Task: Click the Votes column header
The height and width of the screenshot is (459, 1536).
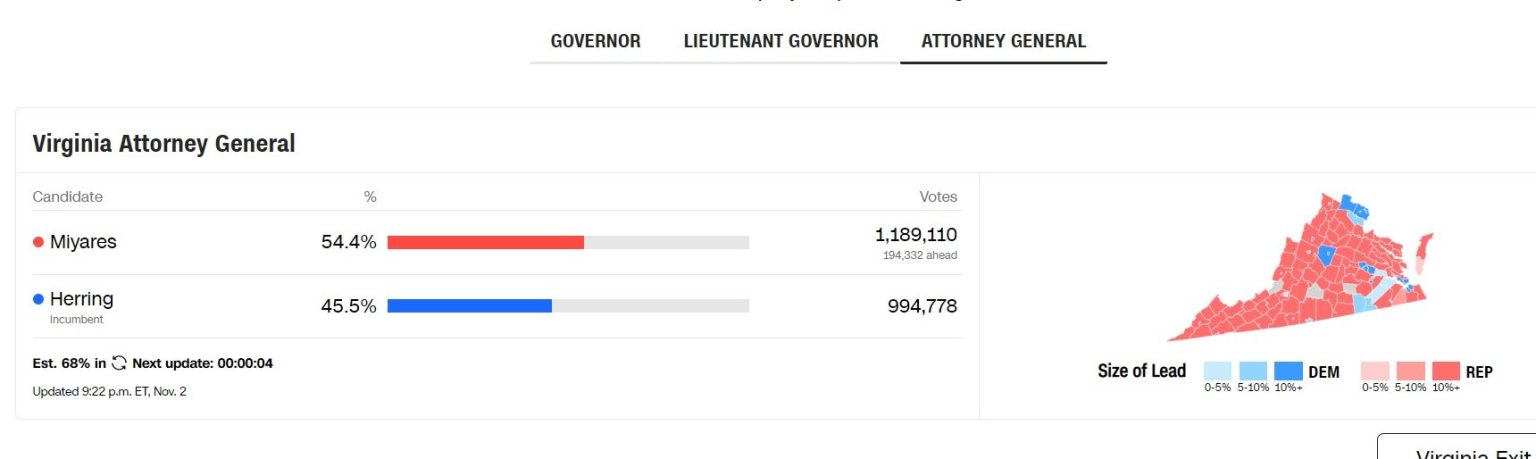Action: click(x=937, y=197)
